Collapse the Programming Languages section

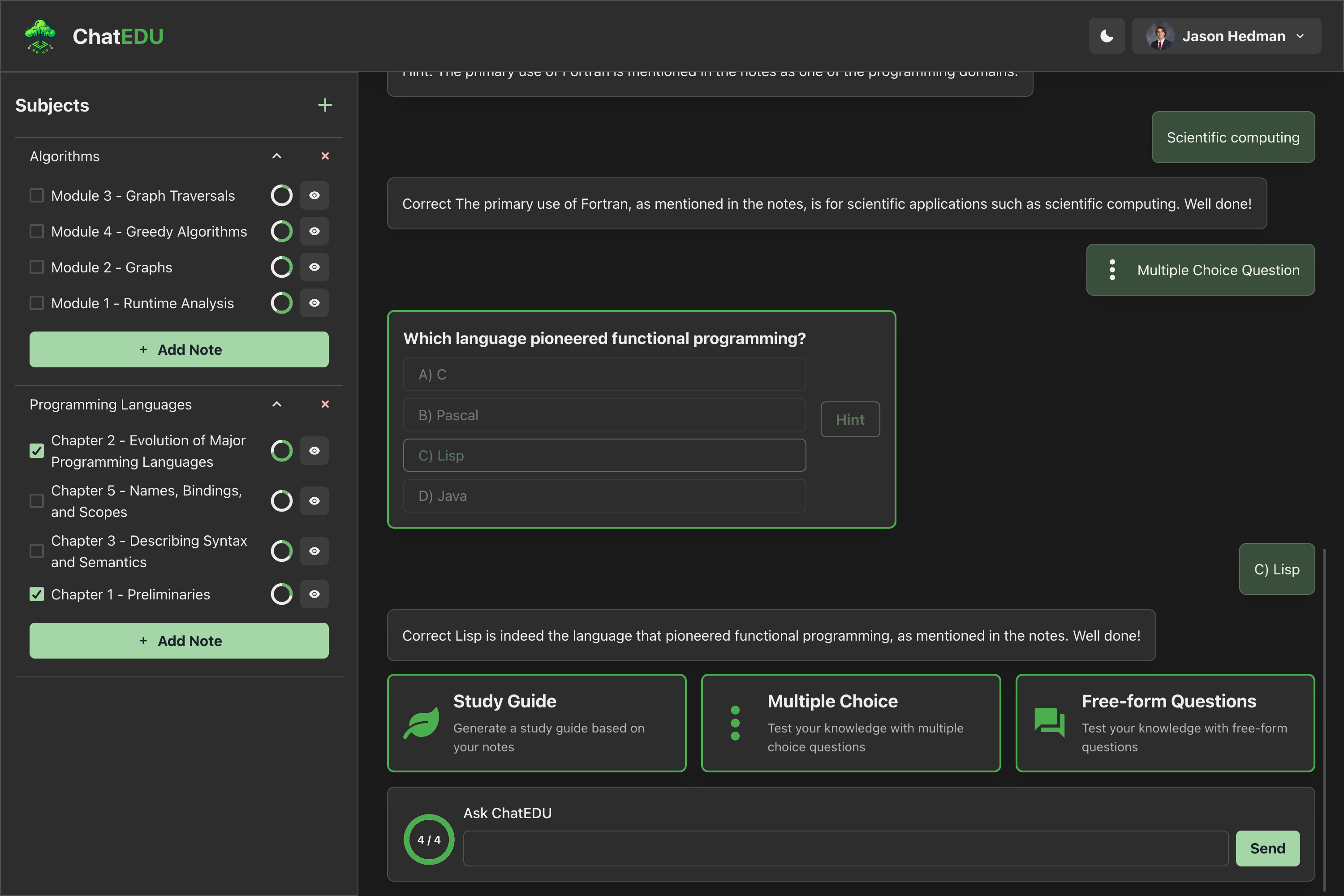tap(276, 404)
